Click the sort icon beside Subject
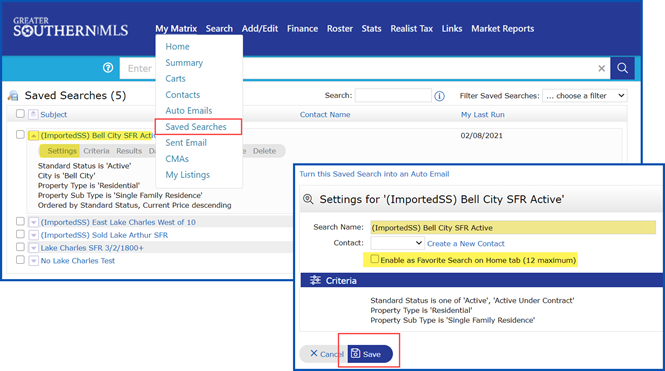This screenshot has width=665, height=371. coord(33,114)
